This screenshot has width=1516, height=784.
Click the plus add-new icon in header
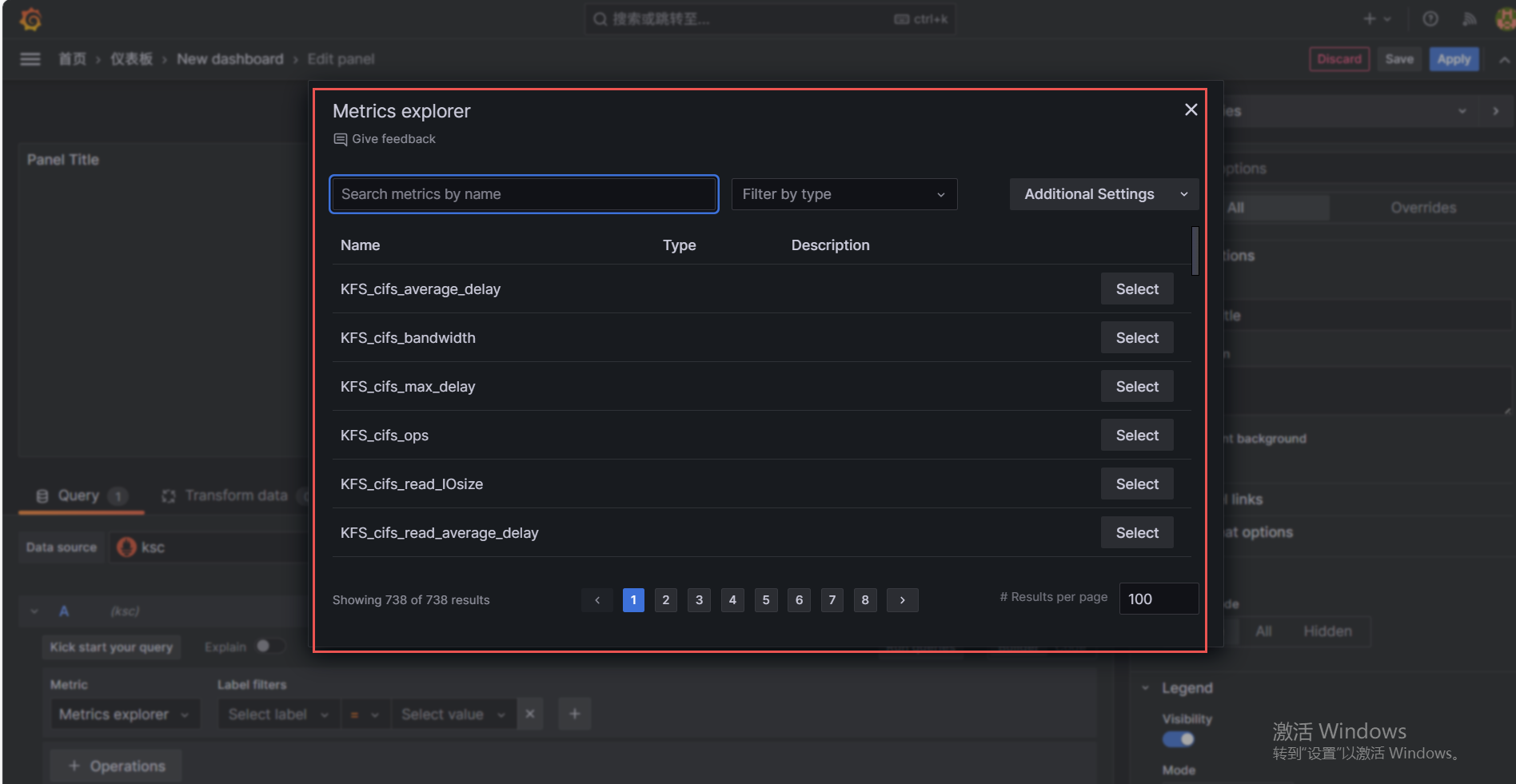1370,19
